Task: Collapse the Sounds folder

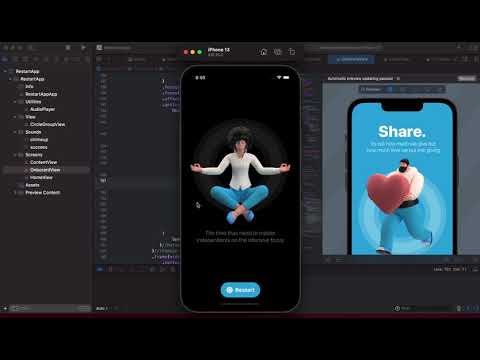Action: (x=15, y=132)
